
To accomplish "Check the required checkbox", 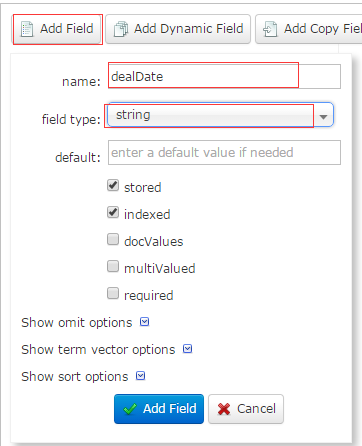I will [x=113, y=293].
